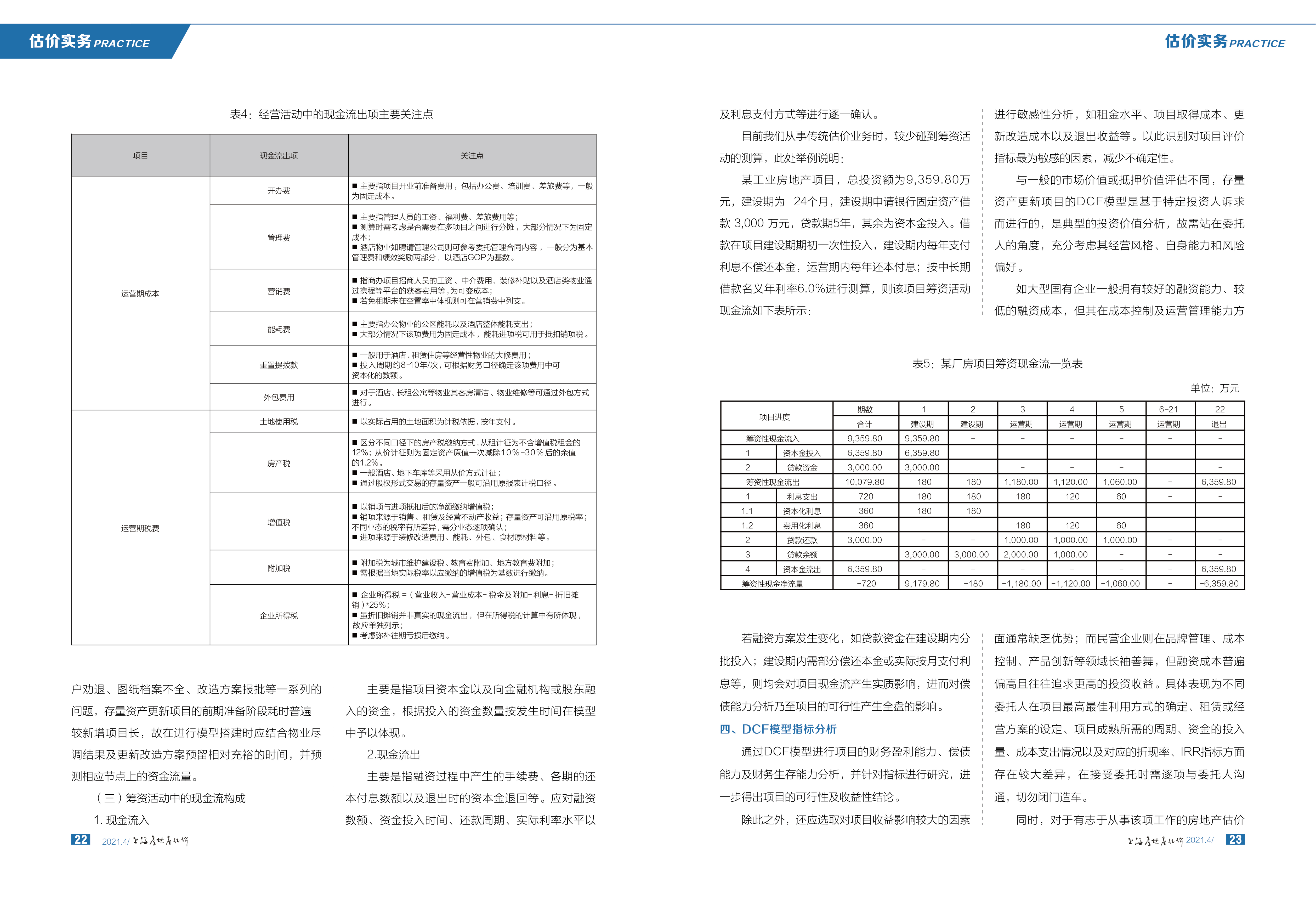Click the journal logo beside page 22
Screen dimensions: 1316x899
(160, 841)
